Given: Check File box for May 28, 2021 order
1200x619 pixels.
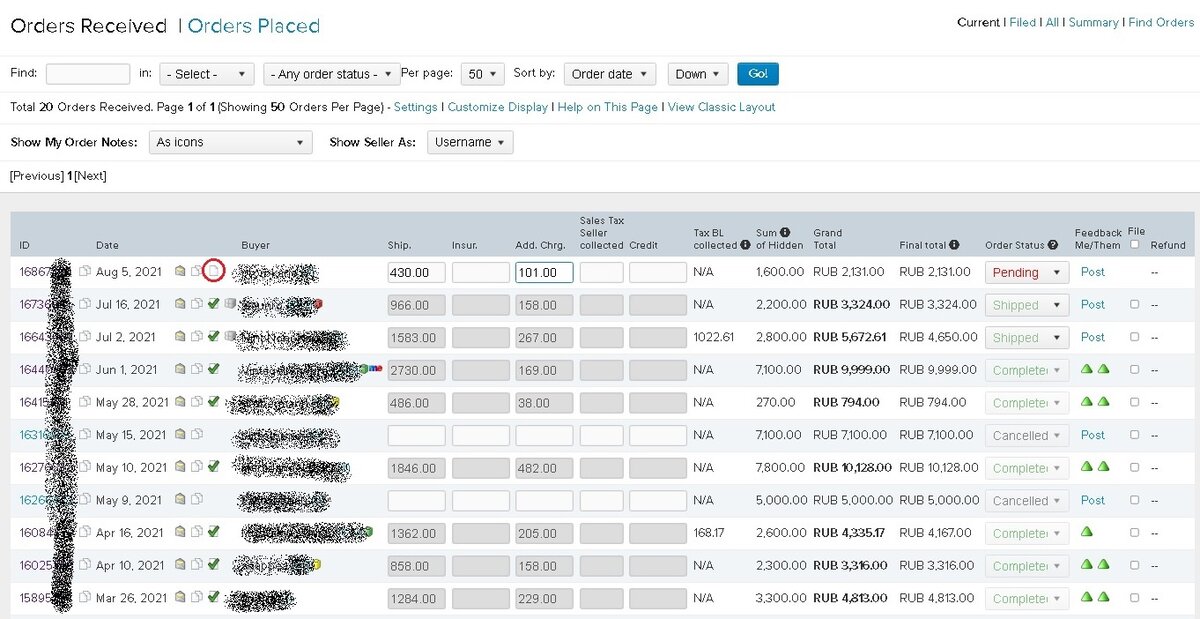Looking at the screenshot, I should coord(1134,402).
